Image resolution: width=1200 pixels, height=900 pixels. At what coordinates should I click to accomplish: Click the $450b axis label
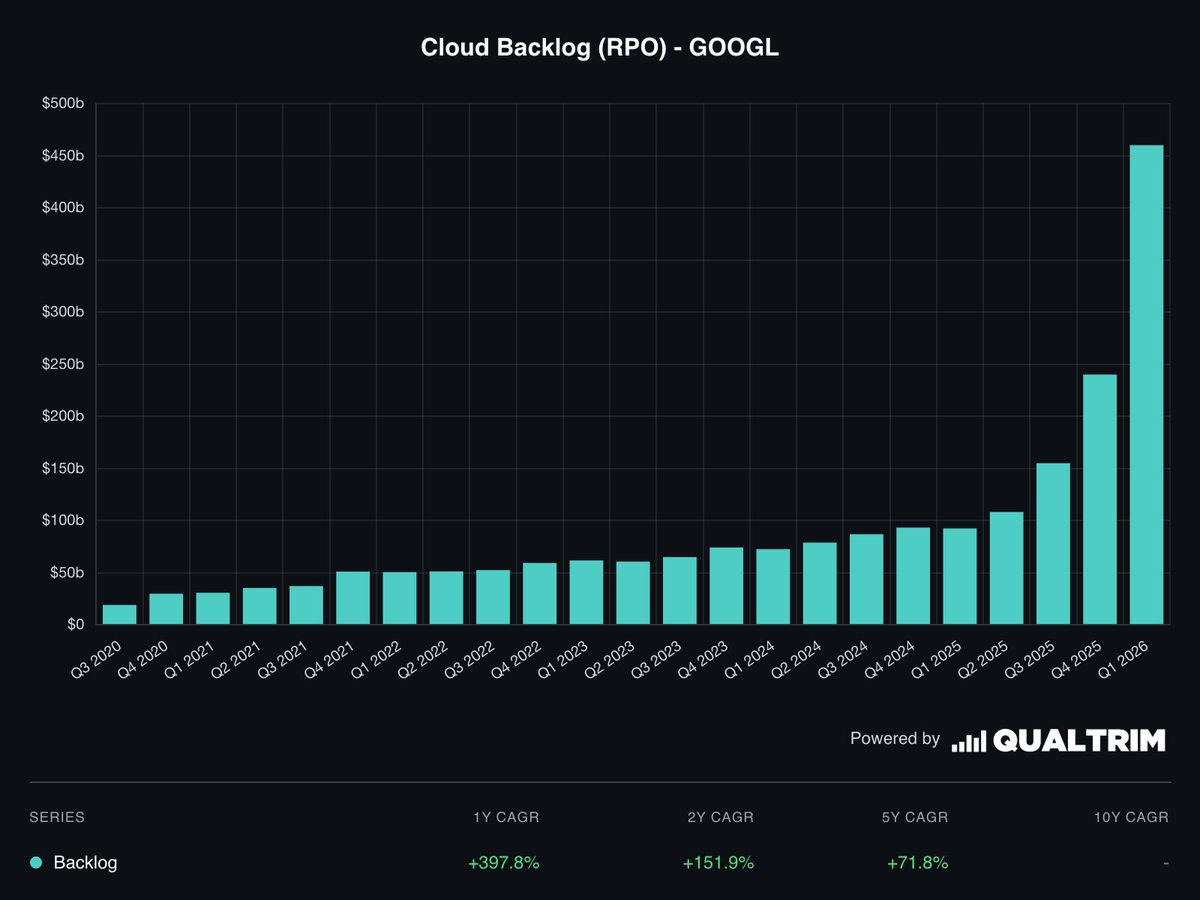click(62, 156)
